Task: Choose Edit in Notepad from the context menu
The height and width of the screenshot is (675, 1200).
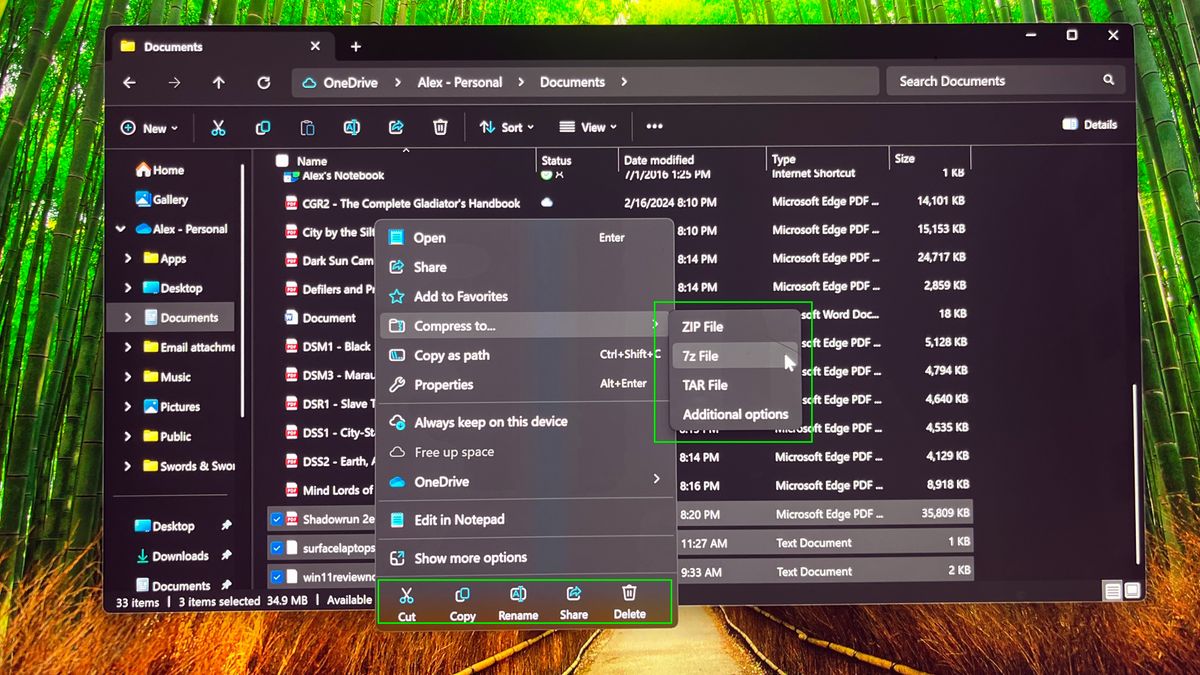Action: [459, 519]
